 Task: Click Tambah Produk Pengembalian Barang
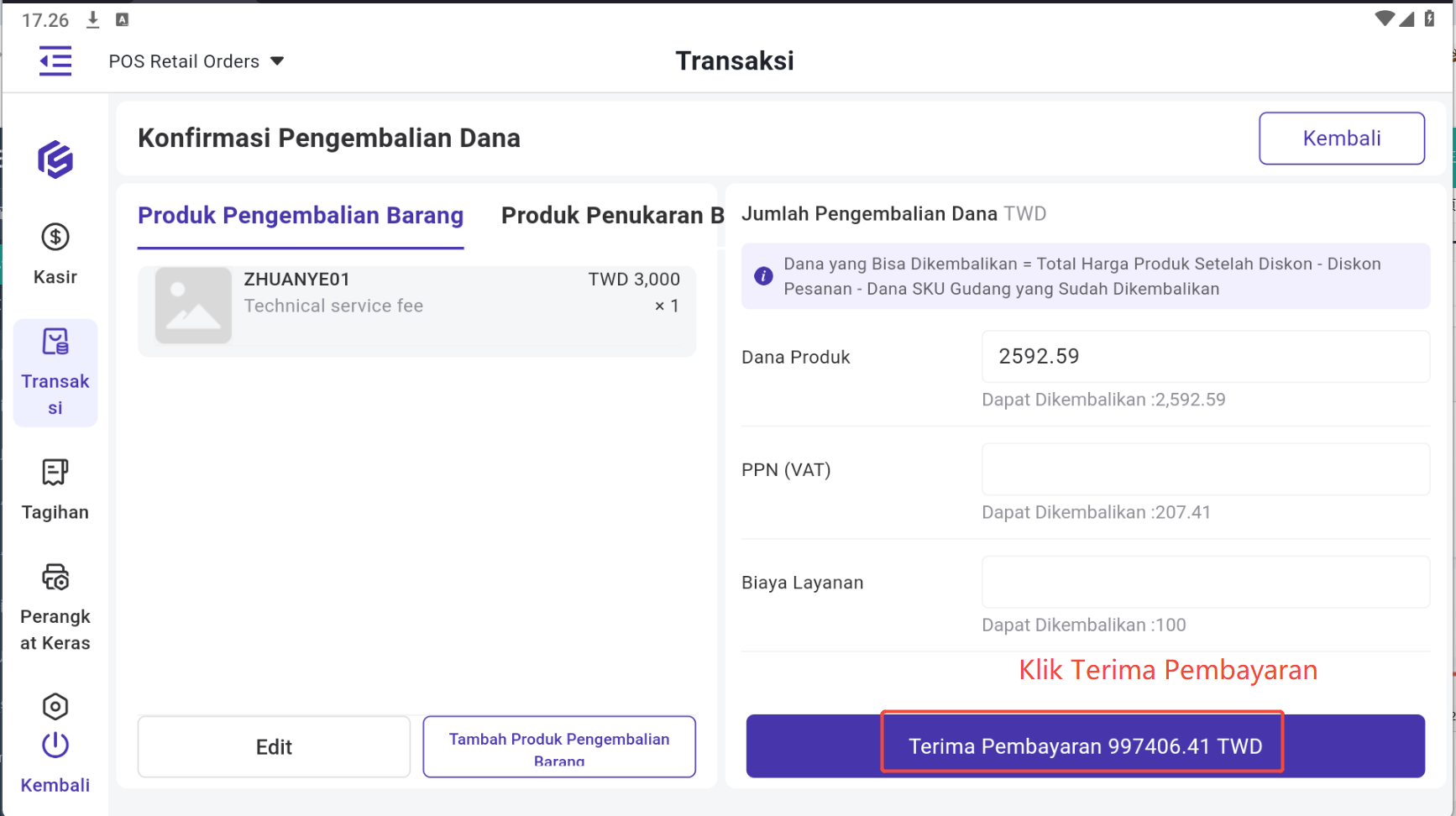(x=559, y=746)
